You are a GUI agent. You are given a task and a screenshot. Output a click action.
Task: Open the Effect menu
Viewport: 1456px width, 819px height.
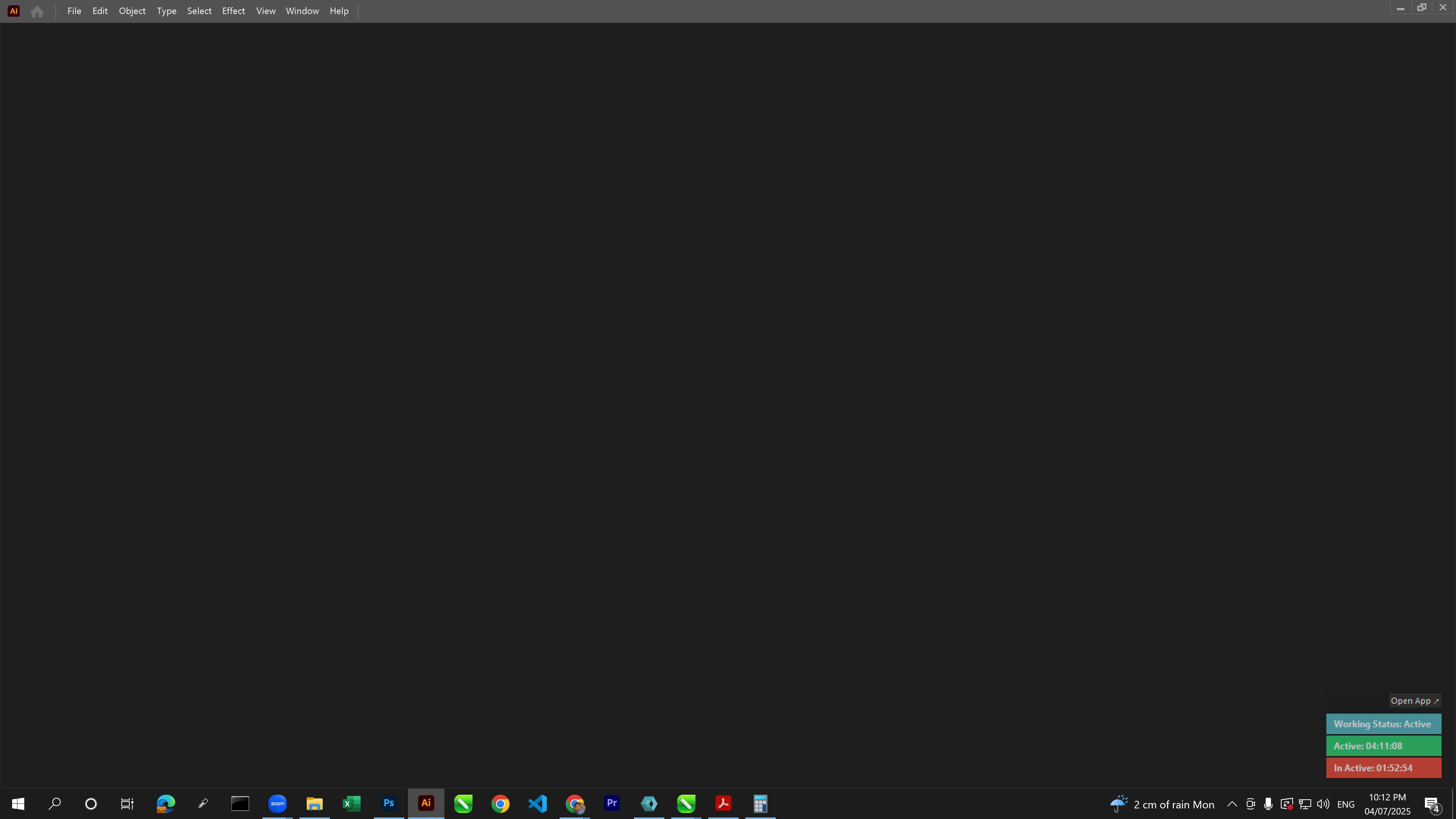[x=234, y=11]
